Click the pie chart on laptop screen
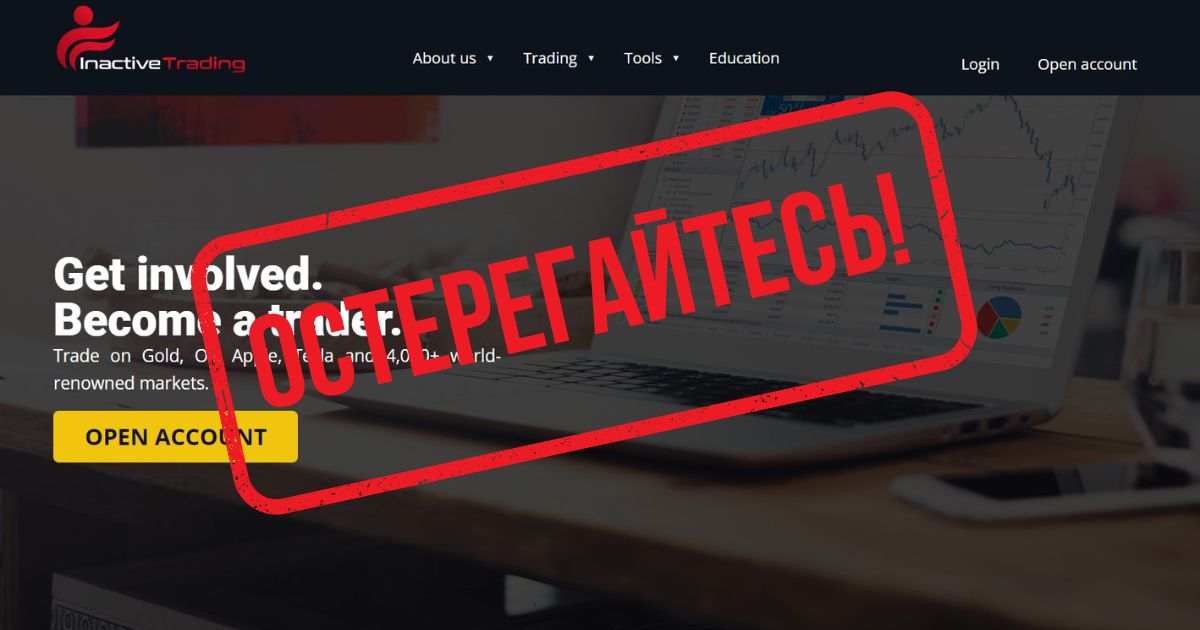This screenshot has width=1200, height=630. pos(999,317)
